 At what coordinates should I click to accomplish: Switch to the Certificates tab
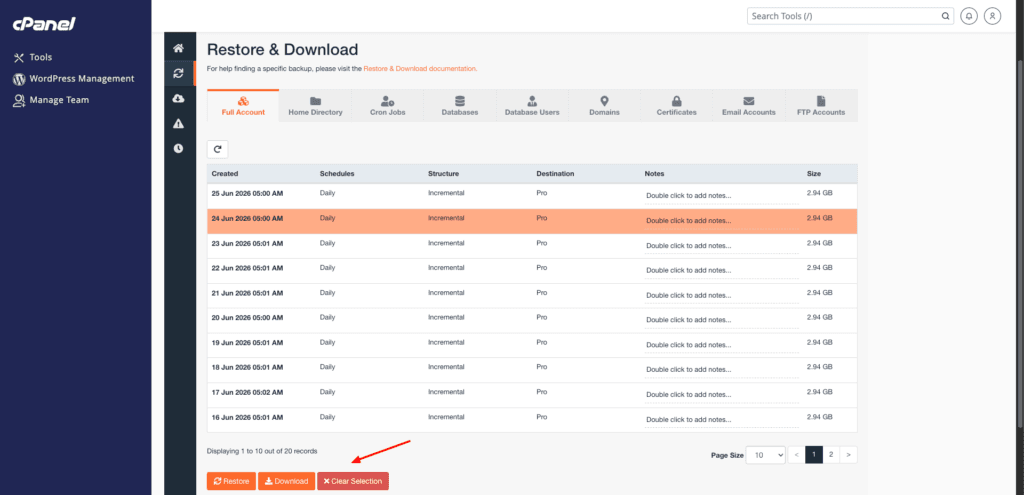point(677,106)
